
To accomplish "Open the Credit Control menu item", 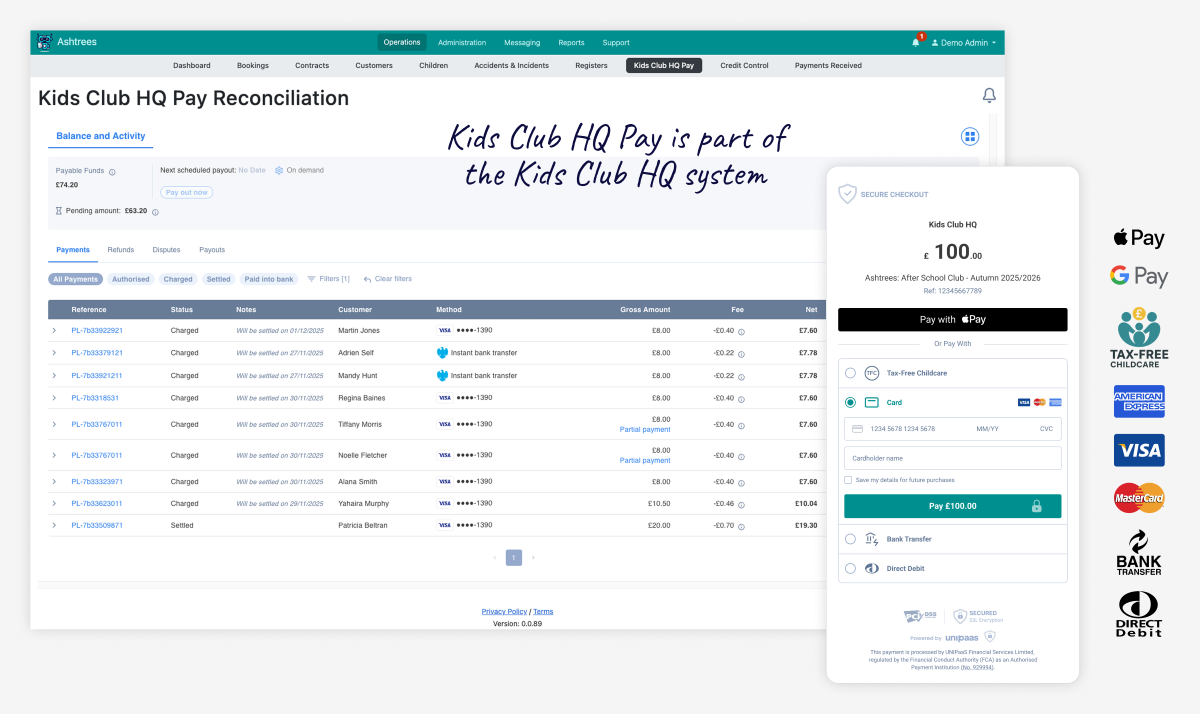I will (x=744, y=66).
